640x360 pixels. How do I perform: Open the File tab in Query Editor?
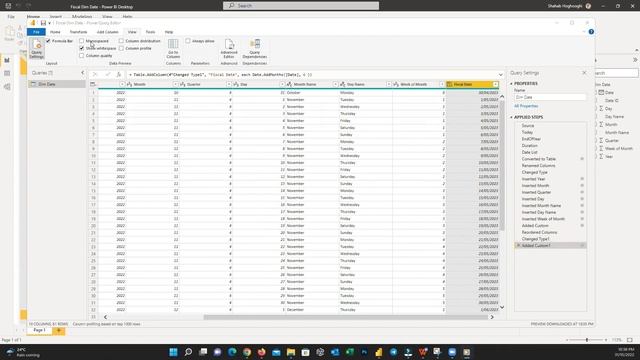[x=36, y=32]
